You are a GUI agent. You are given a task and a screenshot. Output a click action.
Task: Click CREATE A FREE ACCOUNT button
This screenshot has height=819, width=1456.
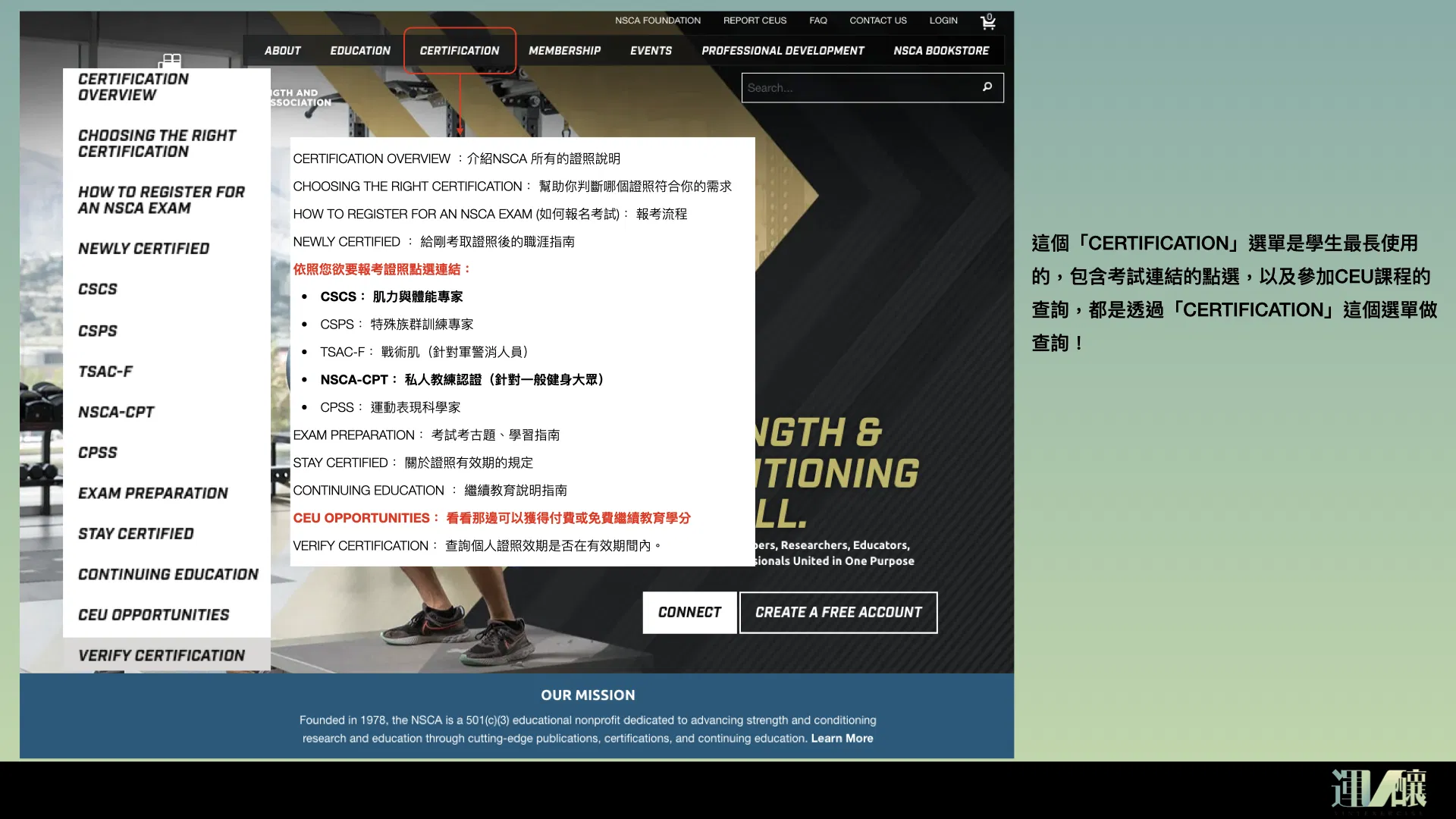[x=839, y=613]
